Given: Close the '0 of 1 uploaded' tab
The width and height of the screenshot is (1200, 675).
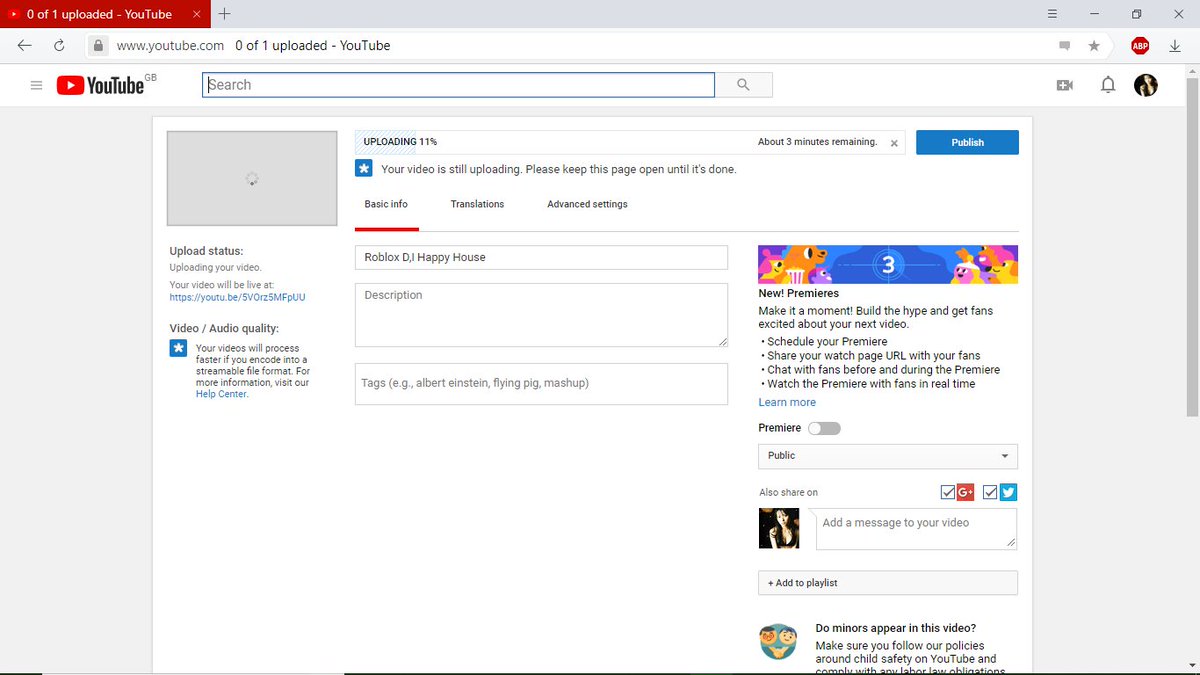Looking at the screenshot, I should coord(197,14).
